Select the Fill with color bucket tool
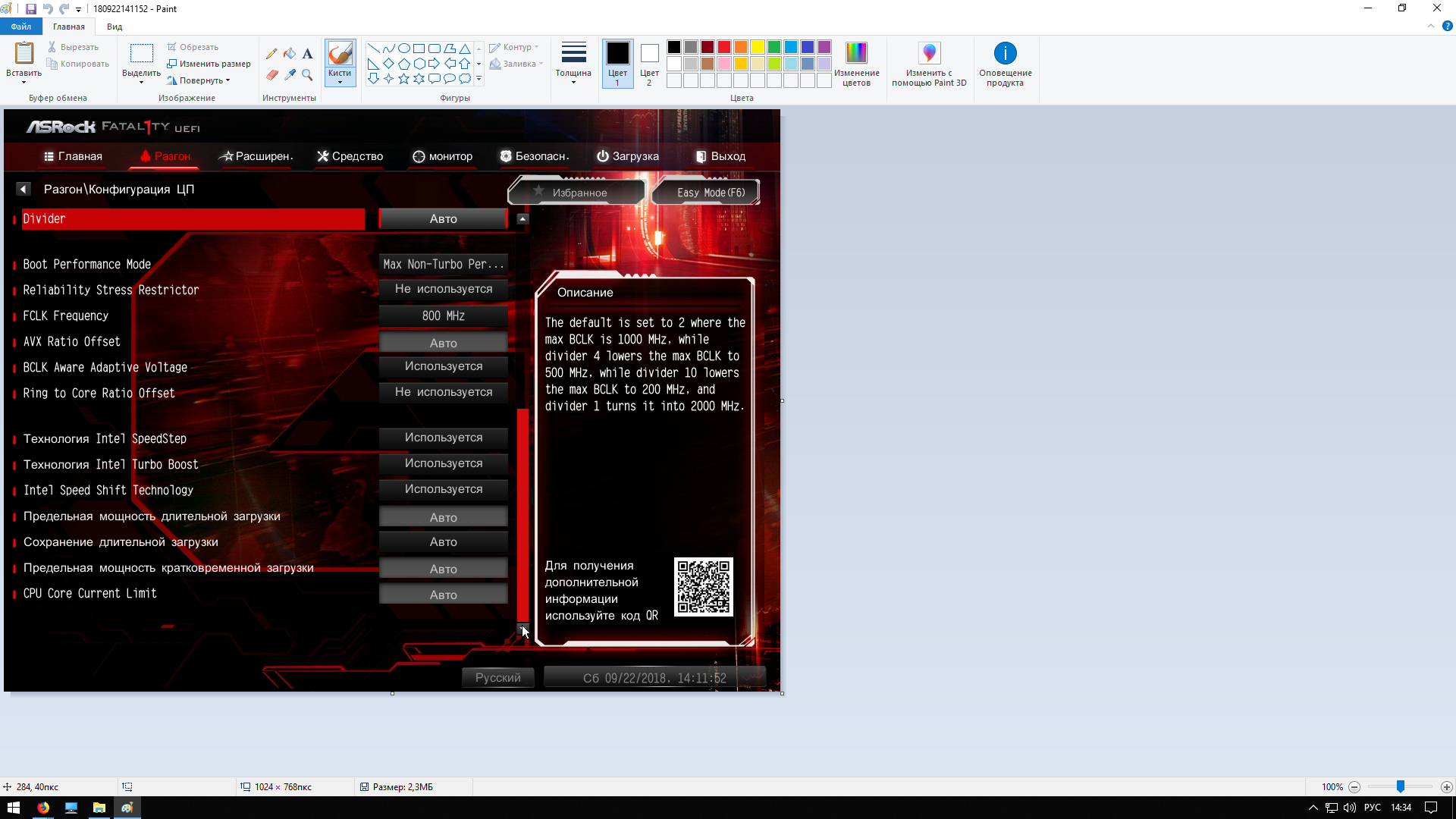1456x819 pixels. [290, 54]
